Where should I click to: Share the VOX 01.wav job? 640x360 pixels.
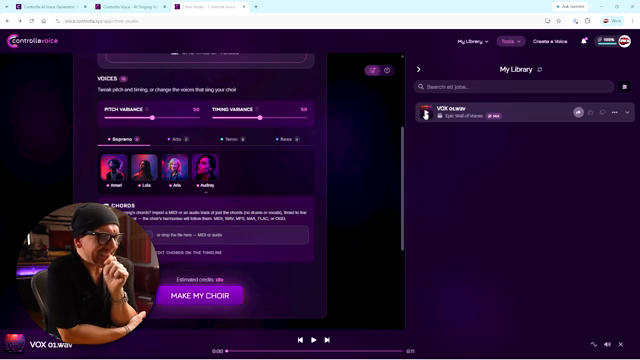click(578, 112)
